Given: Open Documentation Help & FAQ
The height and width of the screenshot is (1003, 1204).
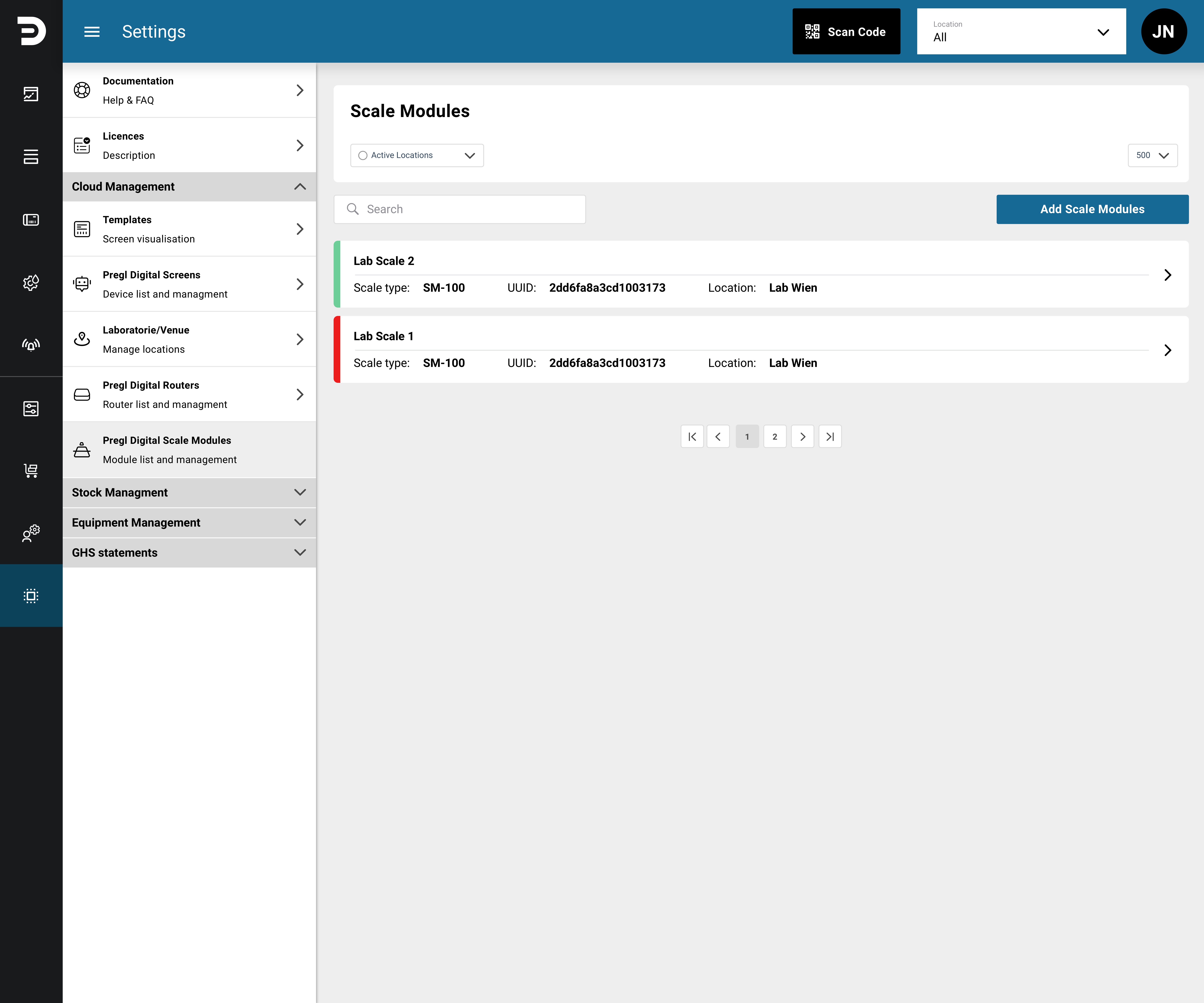Looking at the screenshot, I should click(x=189, y=90).
